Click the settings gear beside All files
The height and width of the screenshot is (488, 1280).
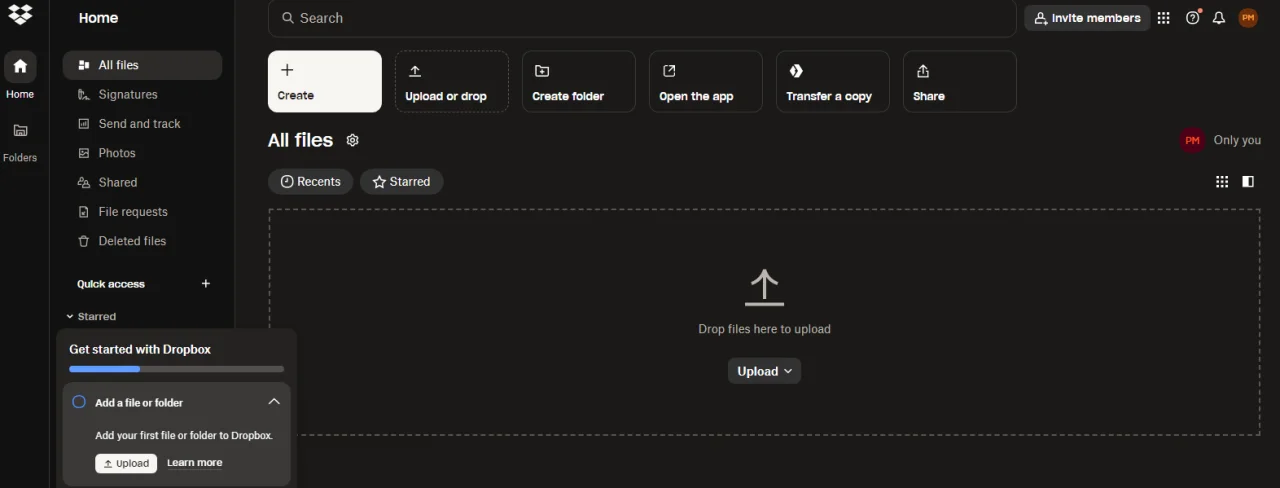pyautogui.click(x=352, y=141)
